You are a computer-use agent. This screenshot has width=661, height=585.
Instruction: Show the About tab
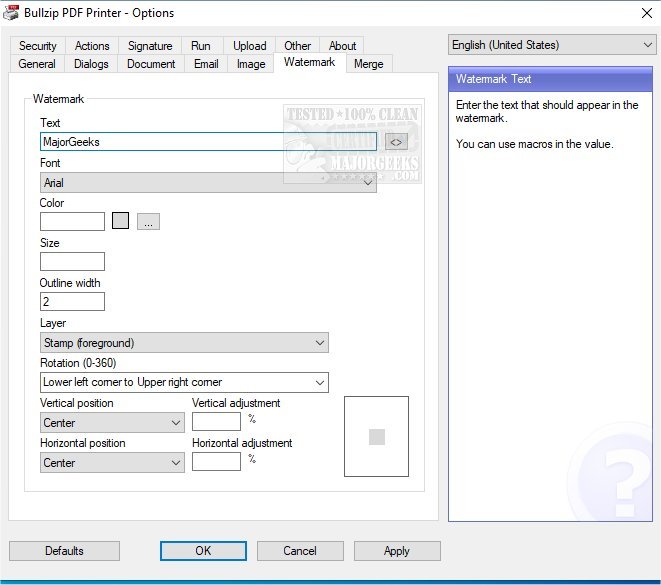342,46
